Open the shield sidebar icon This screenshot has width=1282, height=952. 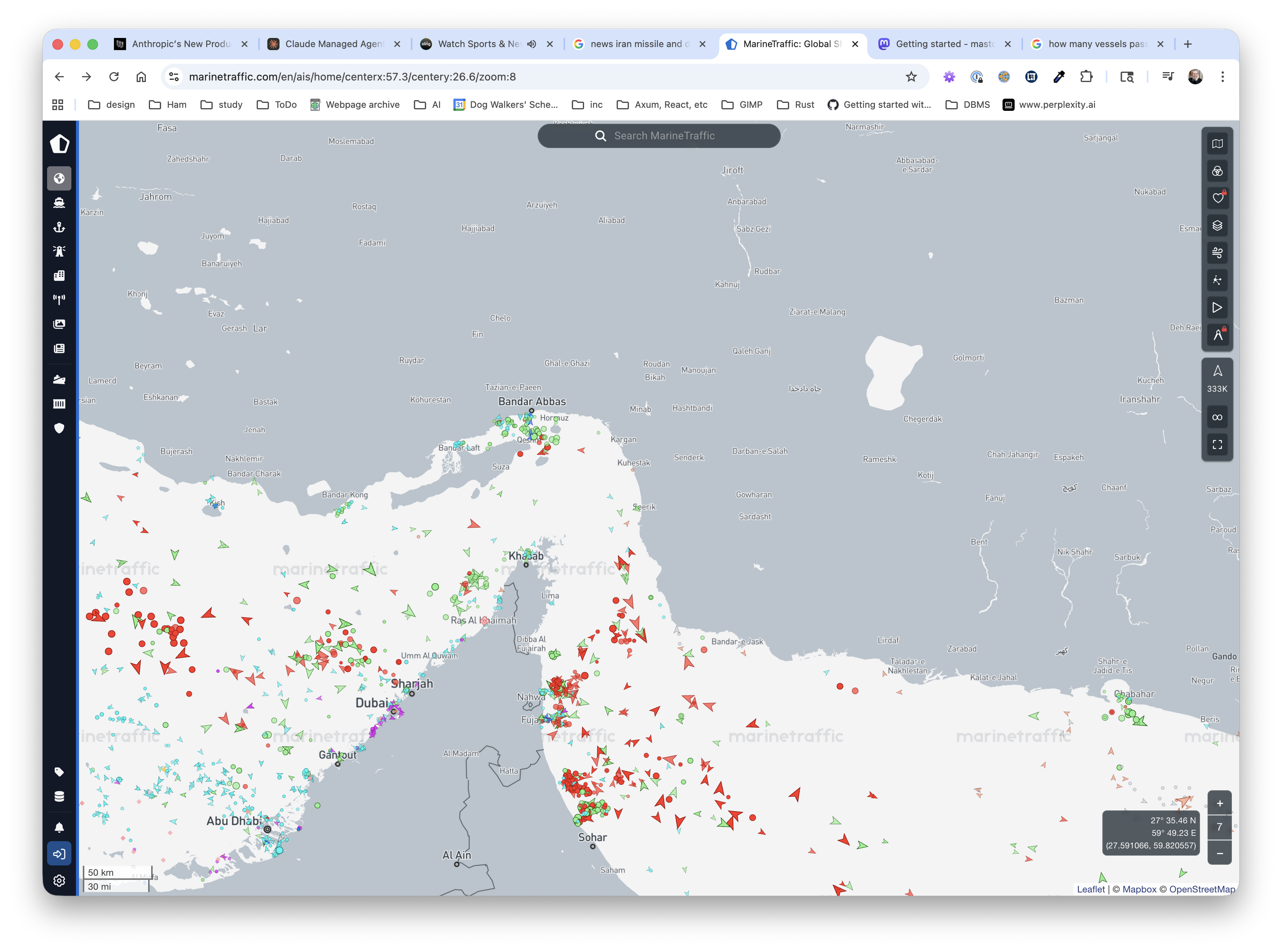(59, 428)
